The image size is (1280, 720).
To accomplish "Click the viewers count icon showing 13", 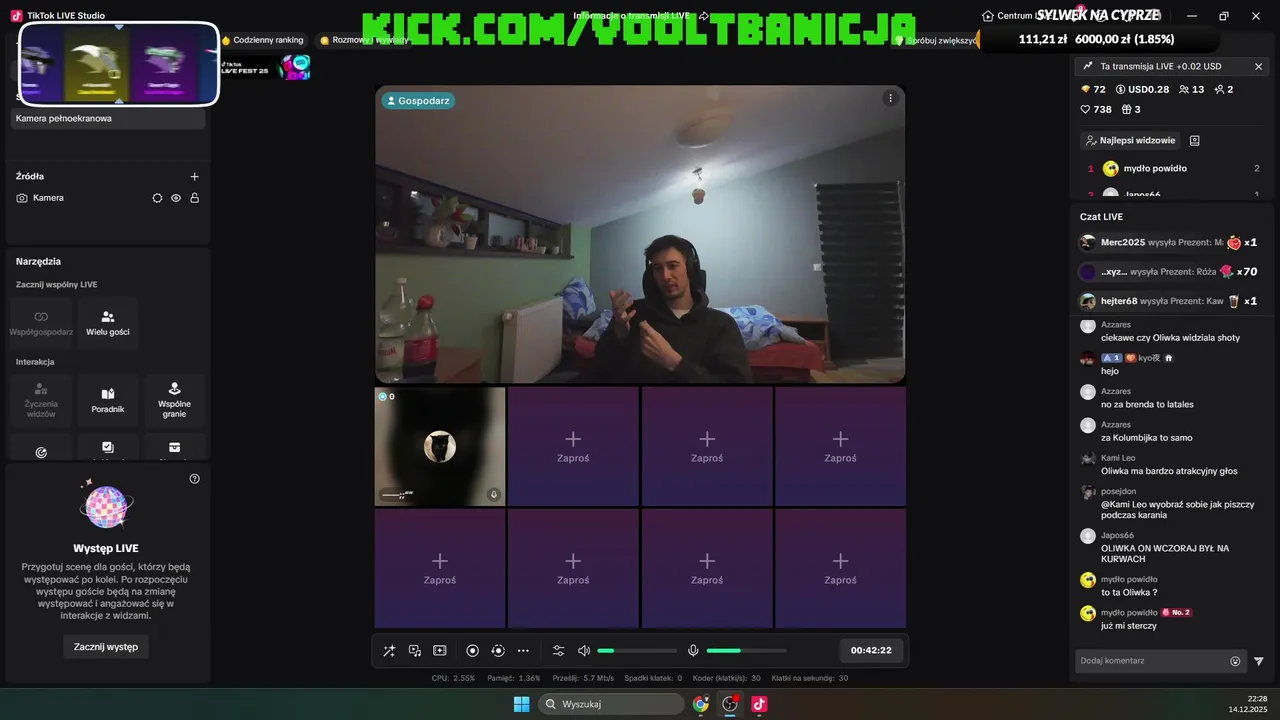I will point(1192,90).
